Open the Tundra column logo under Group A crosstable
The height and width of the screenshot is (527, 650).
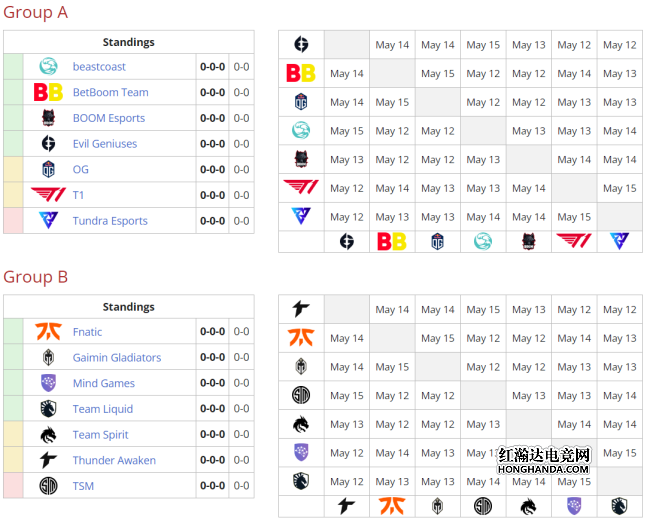click(x=620, y=241)
